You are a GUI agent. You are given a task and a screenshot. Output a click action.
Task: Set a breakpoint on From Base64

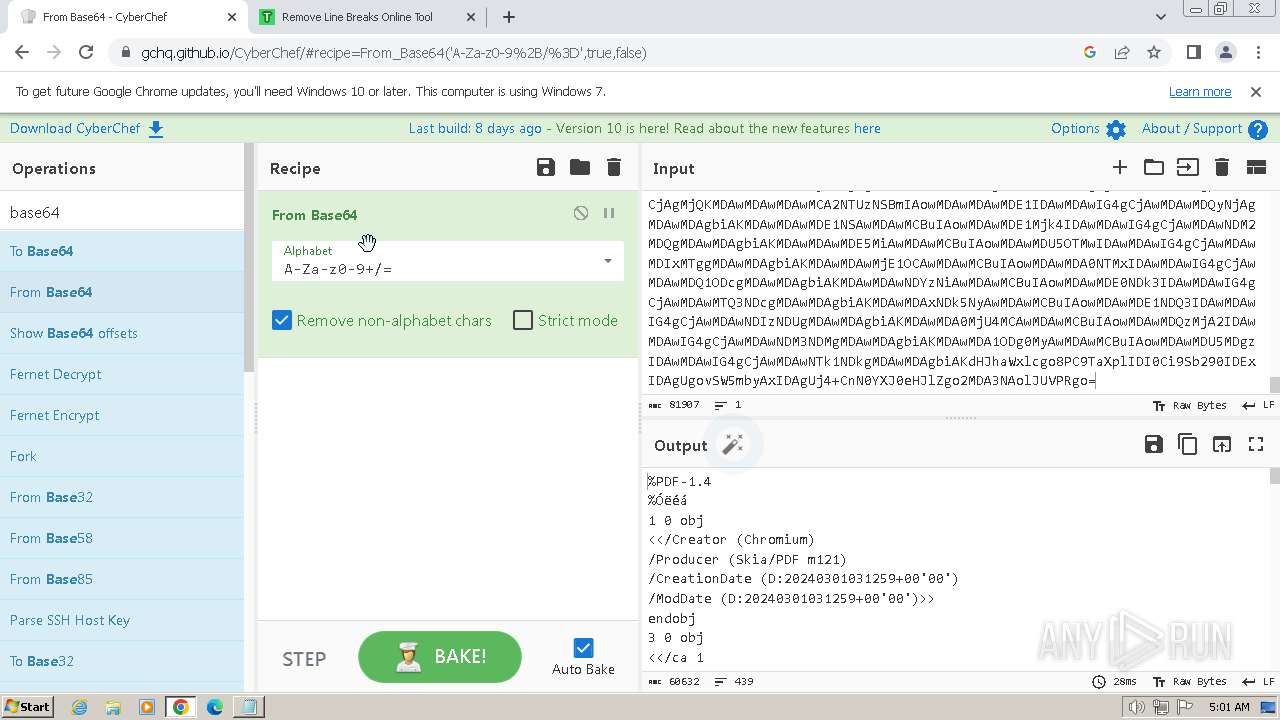point(609,213)
